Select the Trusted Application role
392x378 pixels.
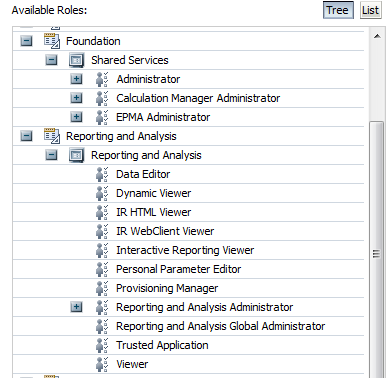pos(162,345)
